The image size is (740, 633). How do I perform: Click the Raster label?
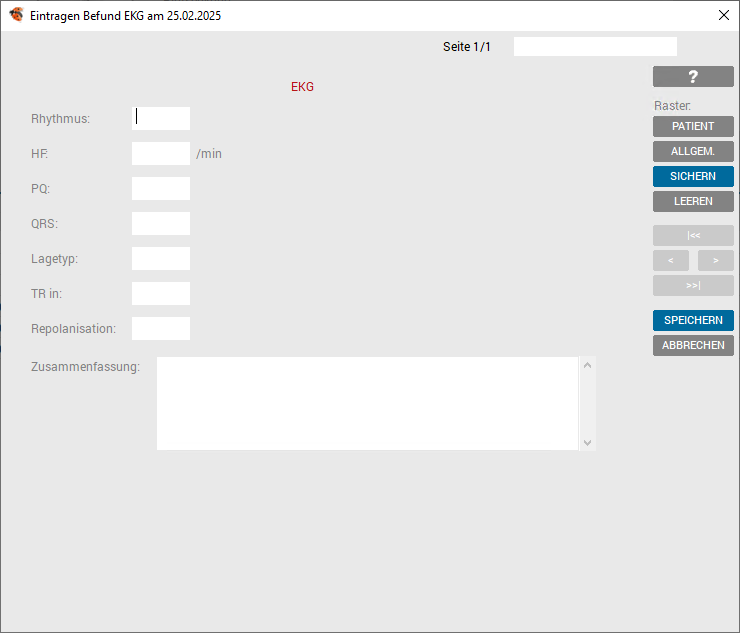672,105
